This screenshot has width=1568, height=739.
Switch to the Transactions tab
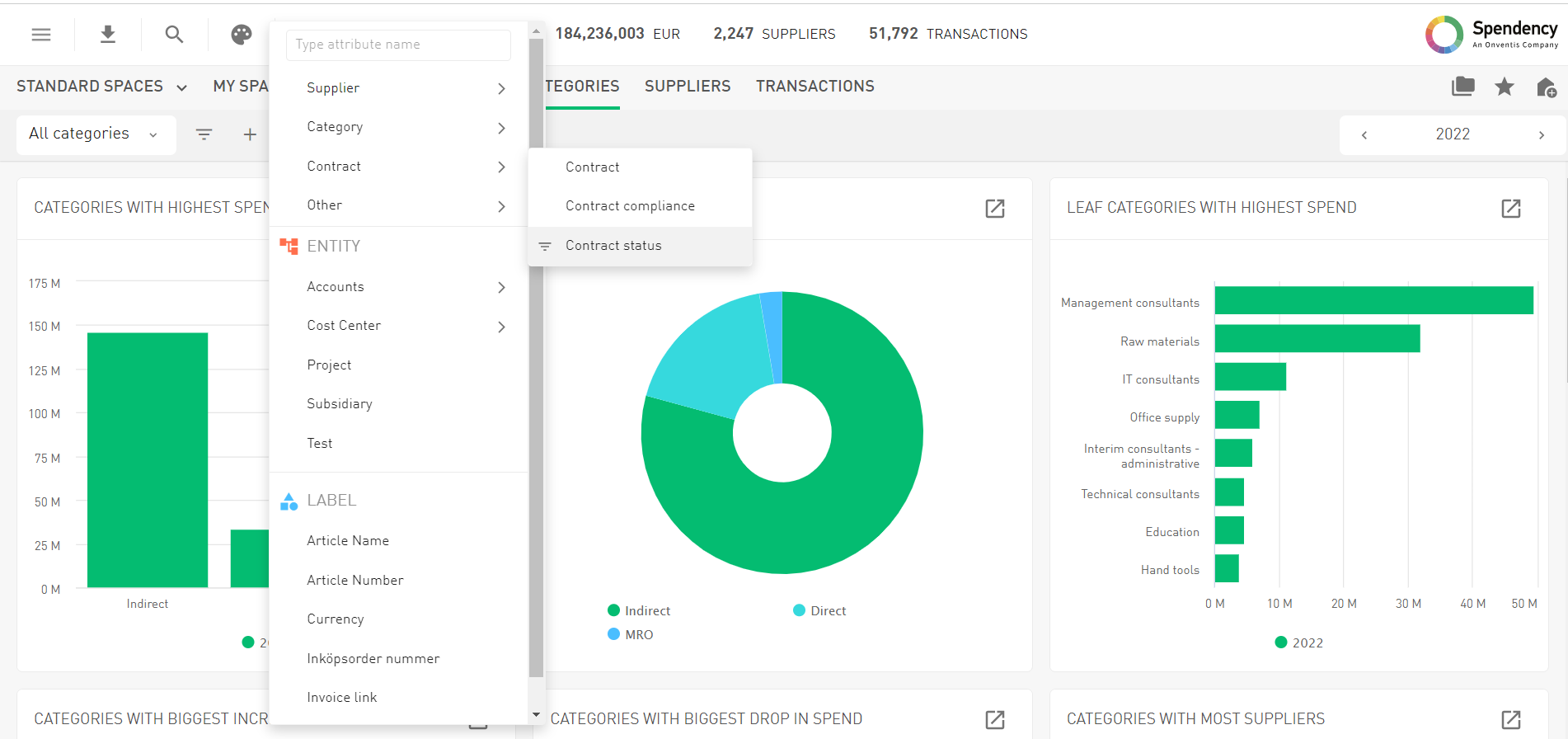click(x=815, y=87)
